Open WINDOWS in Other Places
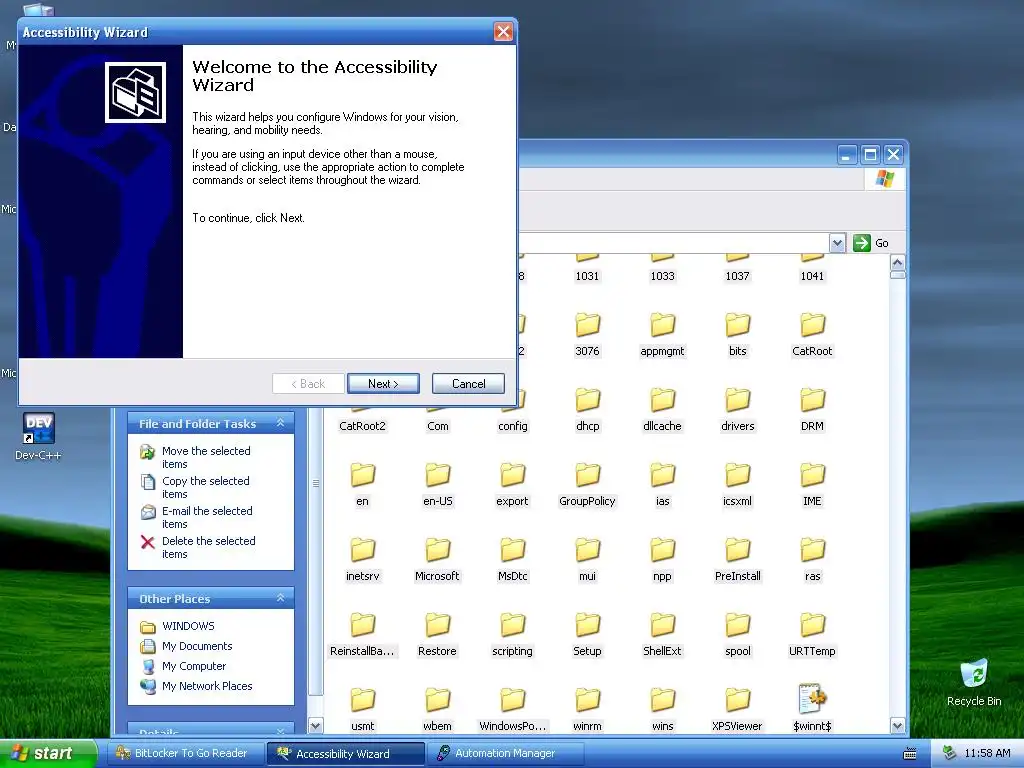1024x768 pixels. pos(188,626)
